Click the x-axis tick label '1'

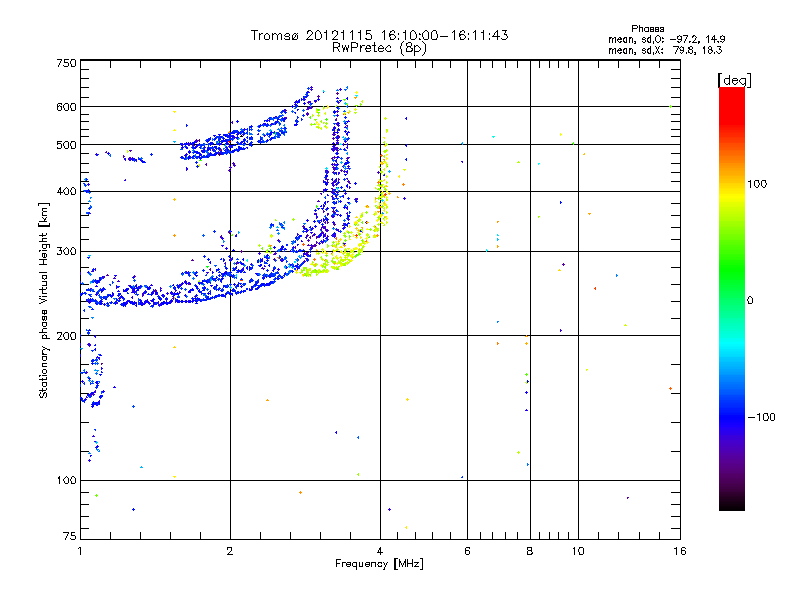pyautogui.click(x=80, y=551)
